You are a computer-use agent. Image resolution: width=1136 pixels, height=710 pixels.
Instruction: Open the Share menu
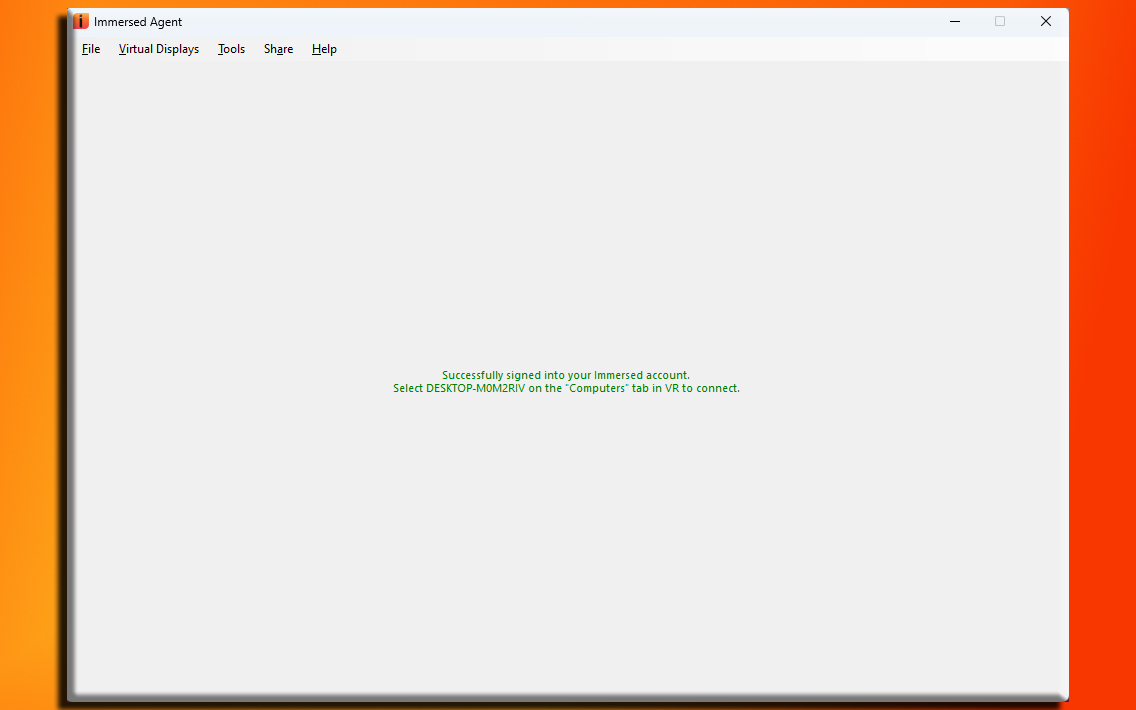click(x=278, y=49)
